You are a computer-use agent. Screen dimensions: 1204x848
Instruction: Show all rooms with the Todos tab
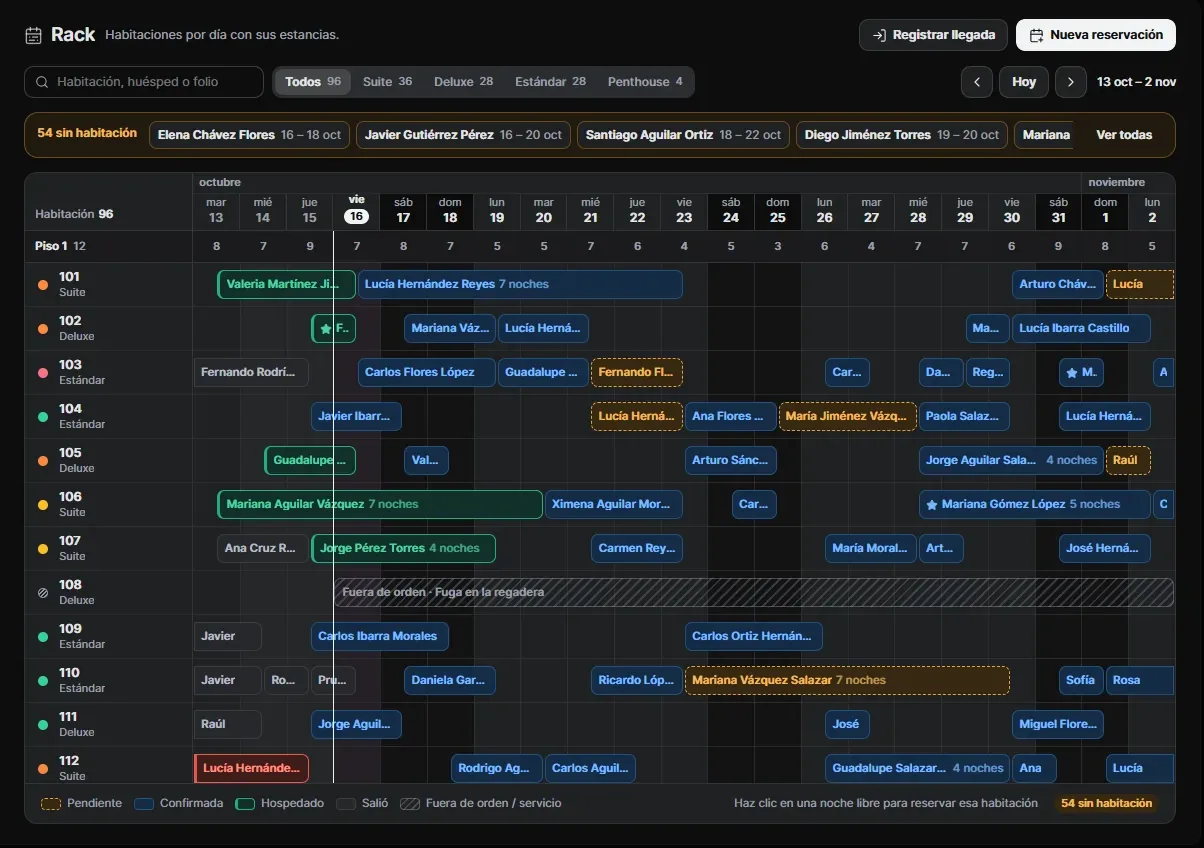[x=313, y=82]
